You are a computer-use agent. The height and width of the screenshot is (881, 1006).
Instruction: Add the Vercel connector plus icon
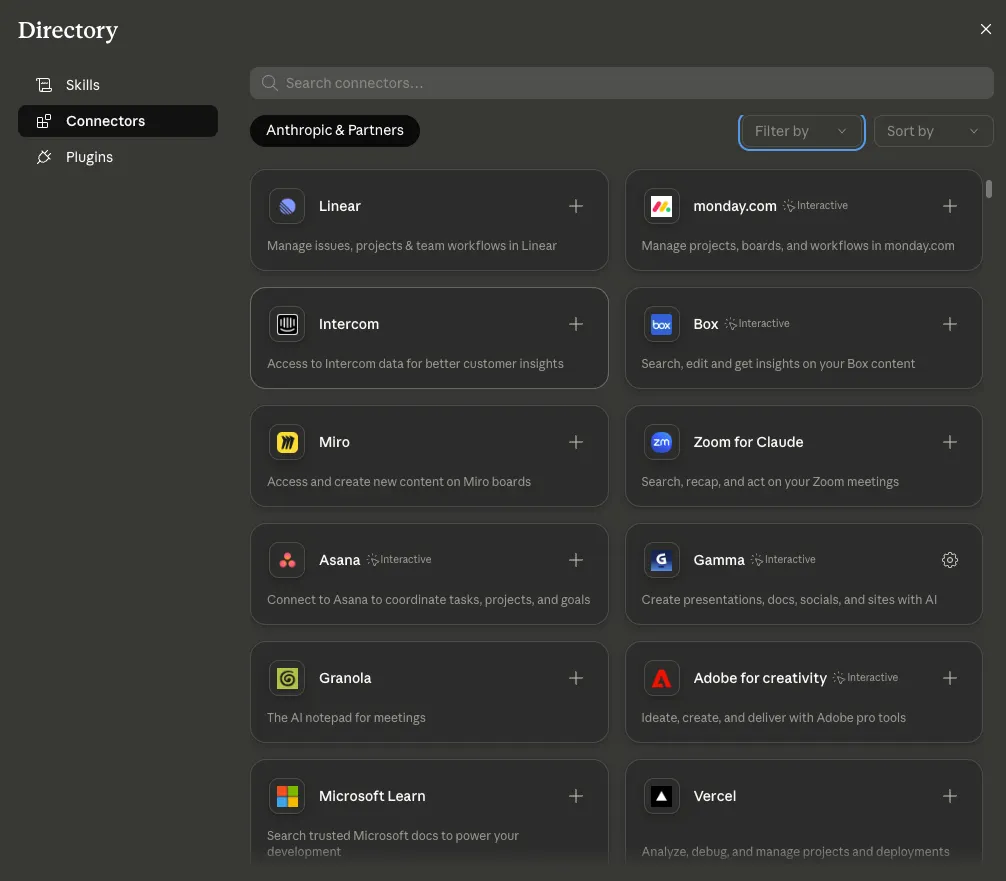[950, 796]
